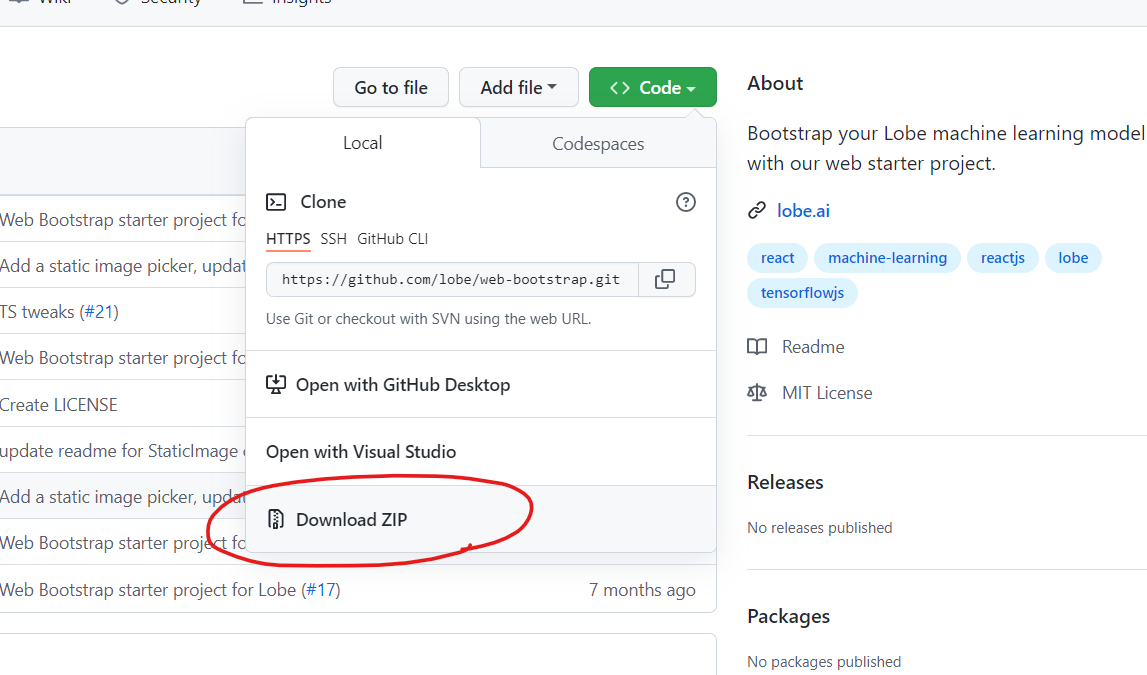Click the clone URL text field
This screenshot has width=1147, height=675.
pyautogui.click(x=452, y=279)
